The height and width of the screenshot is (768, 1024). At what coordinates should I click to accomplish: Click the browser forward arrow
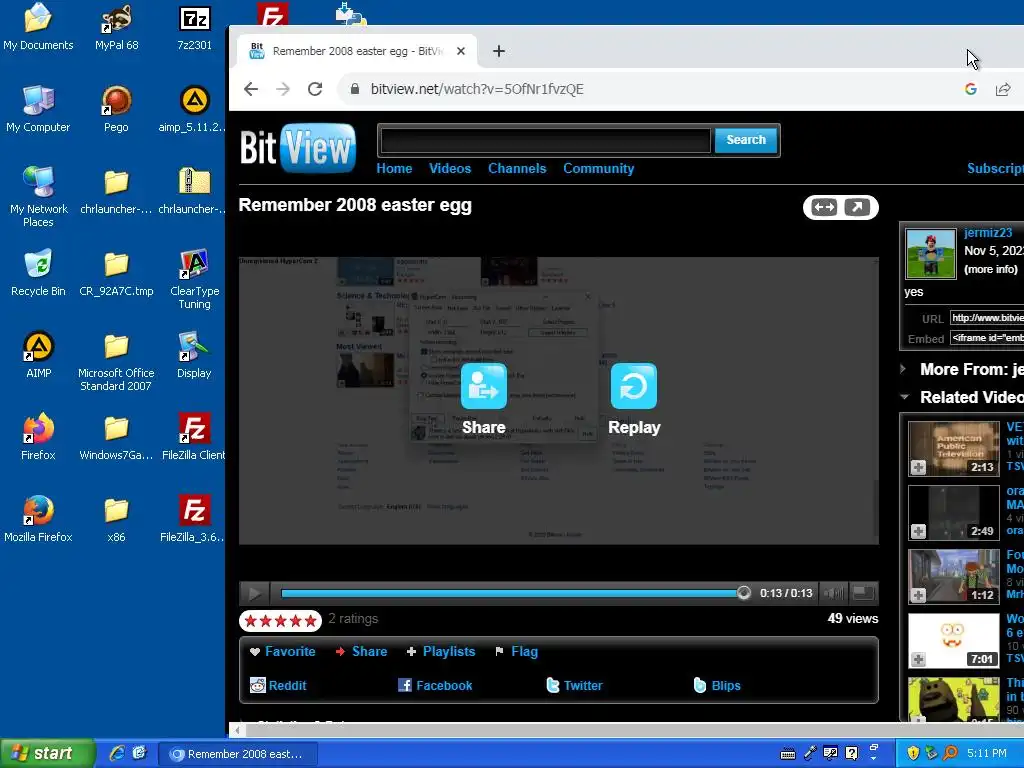point(283,89)
